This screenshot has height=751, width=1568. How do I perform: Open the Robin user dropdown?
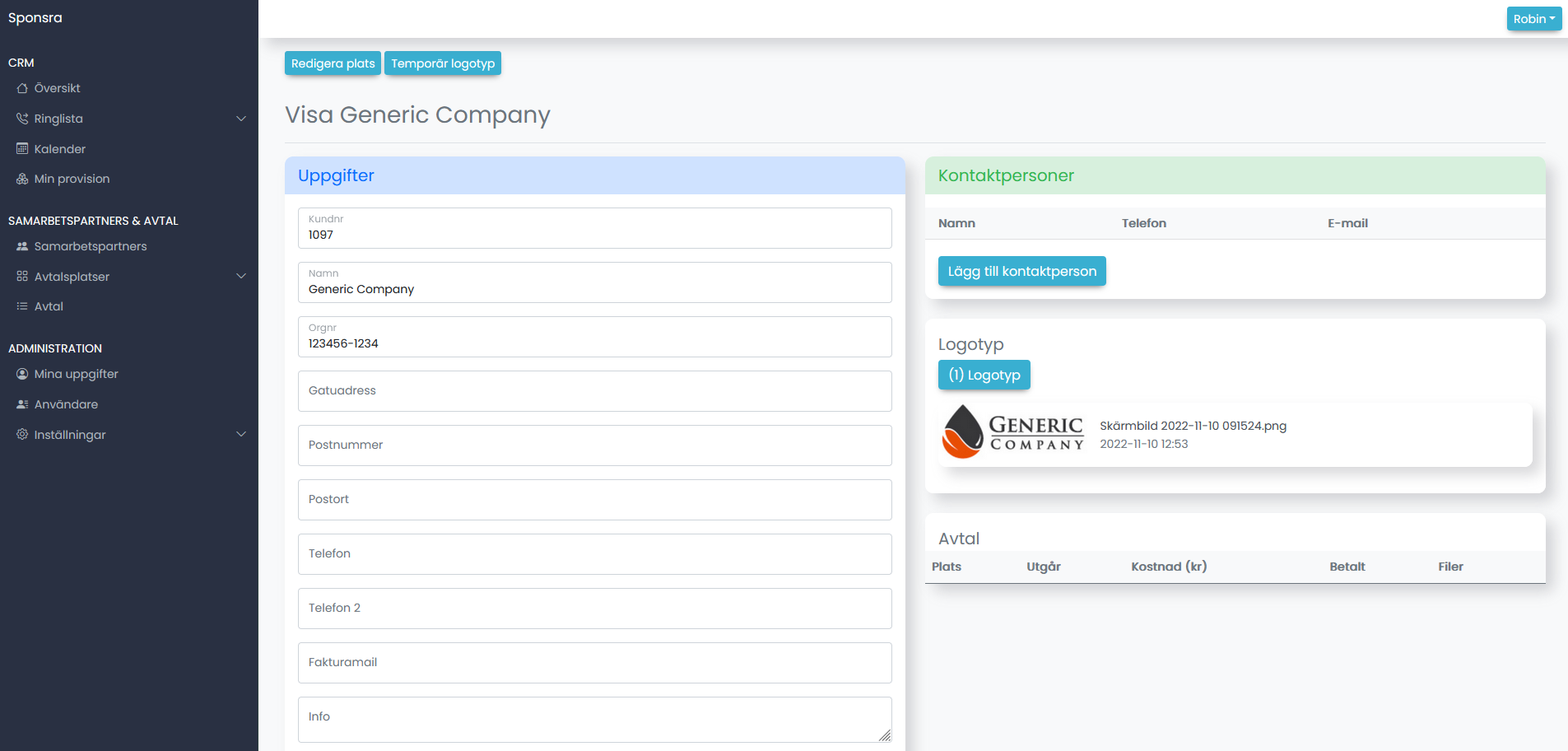[x=1533, y=19]
